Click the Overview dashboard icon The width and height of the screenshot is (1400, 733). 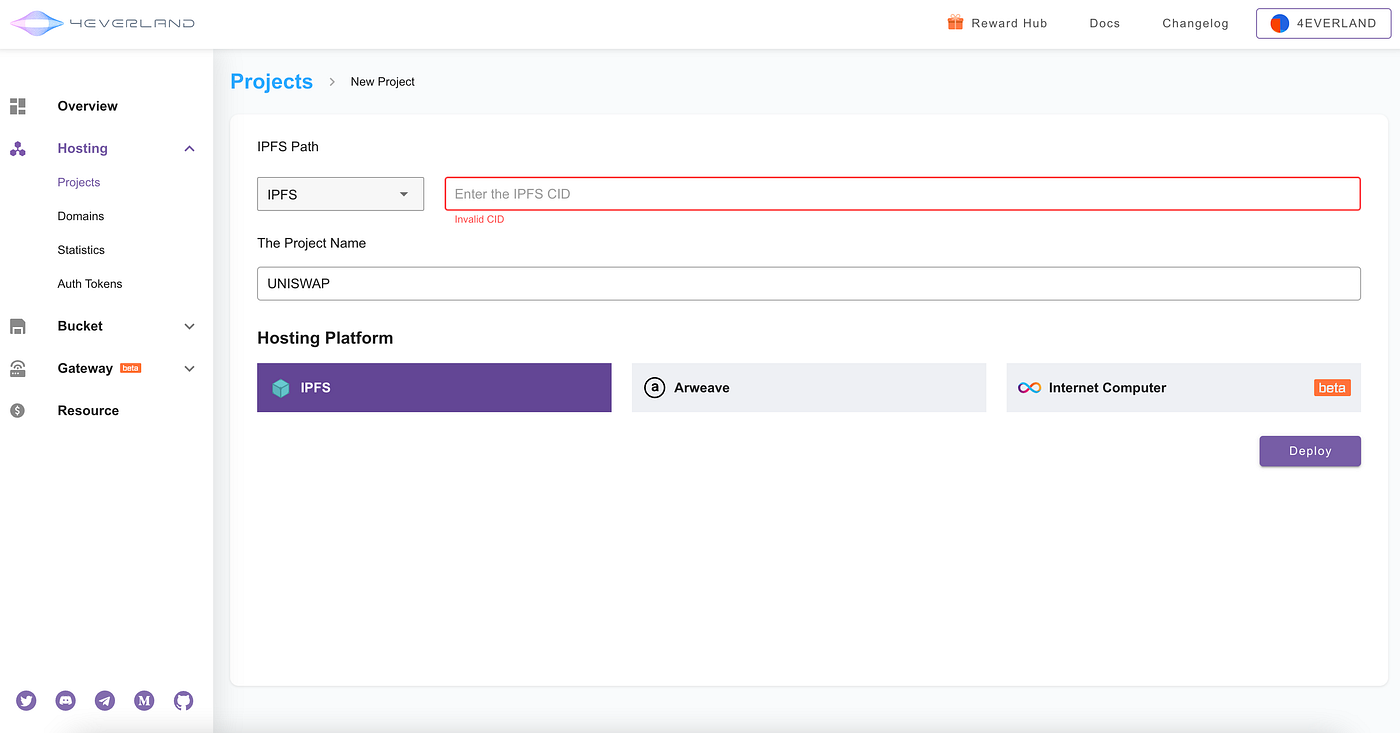coord(18,106)
